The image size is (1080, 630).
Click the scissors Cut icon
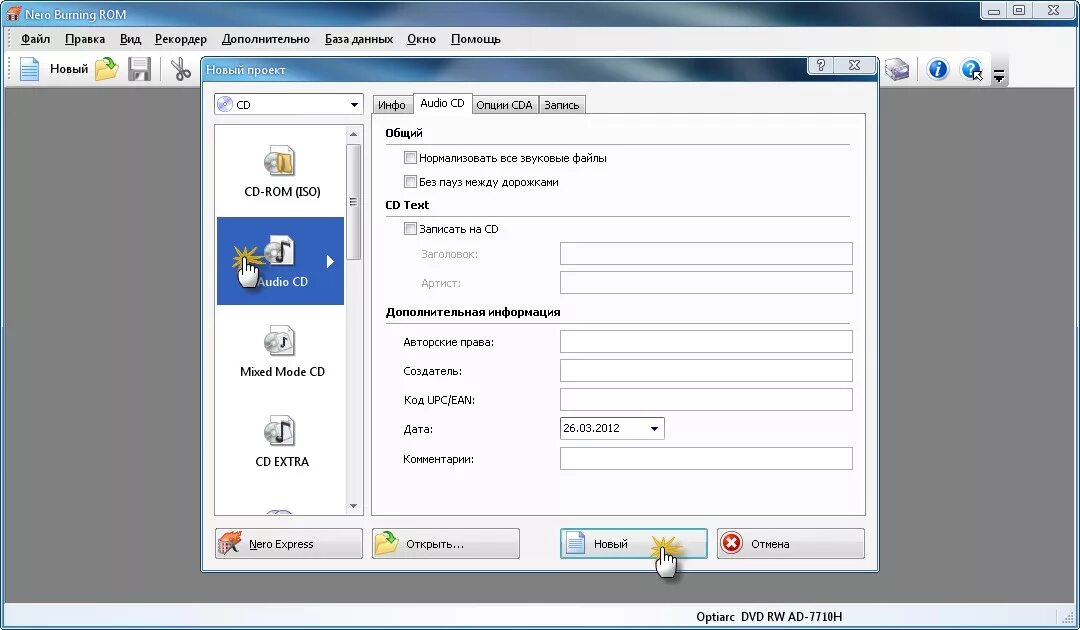(x=180, y=69)
